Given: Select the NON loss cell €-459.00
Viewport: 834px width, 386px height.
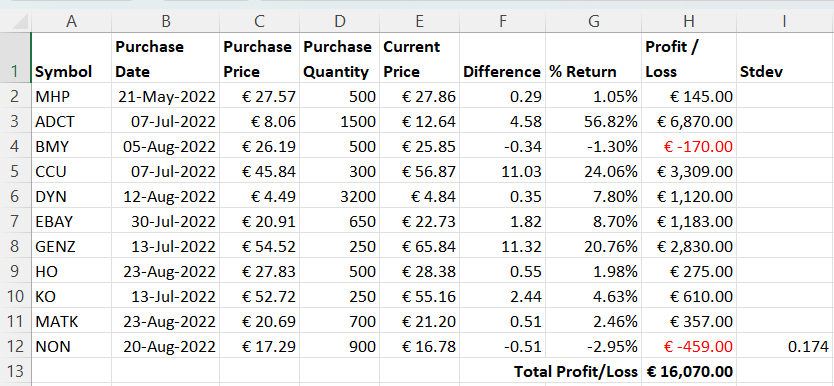Looking at the screenshot, I should (x=689, y=347).
